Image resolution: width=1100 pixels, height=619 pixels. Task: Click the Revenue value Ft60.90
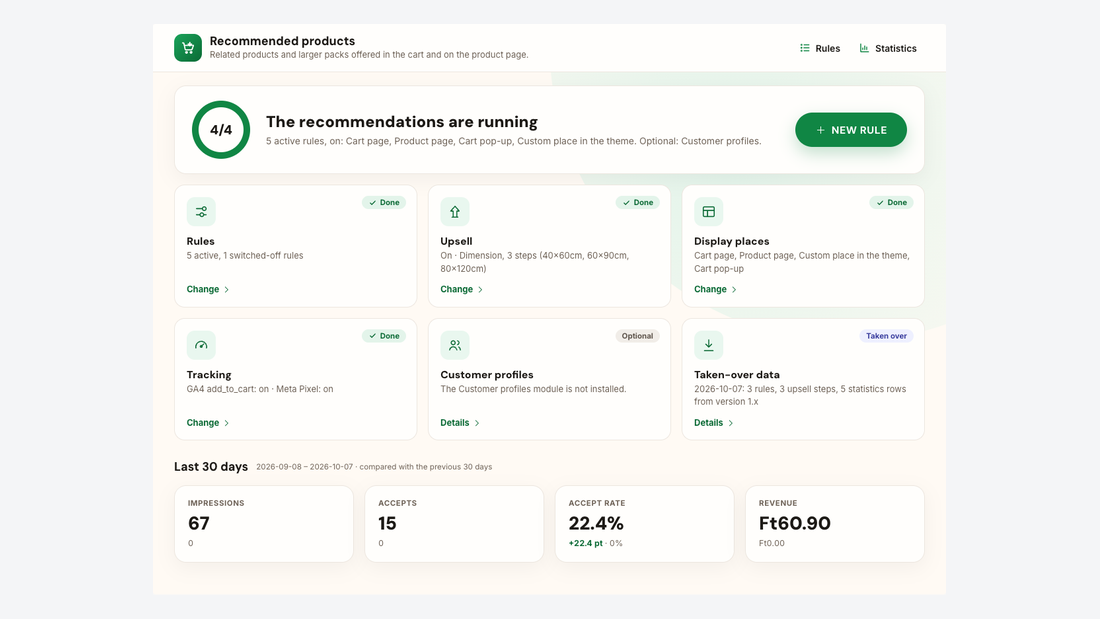[794, 523]
